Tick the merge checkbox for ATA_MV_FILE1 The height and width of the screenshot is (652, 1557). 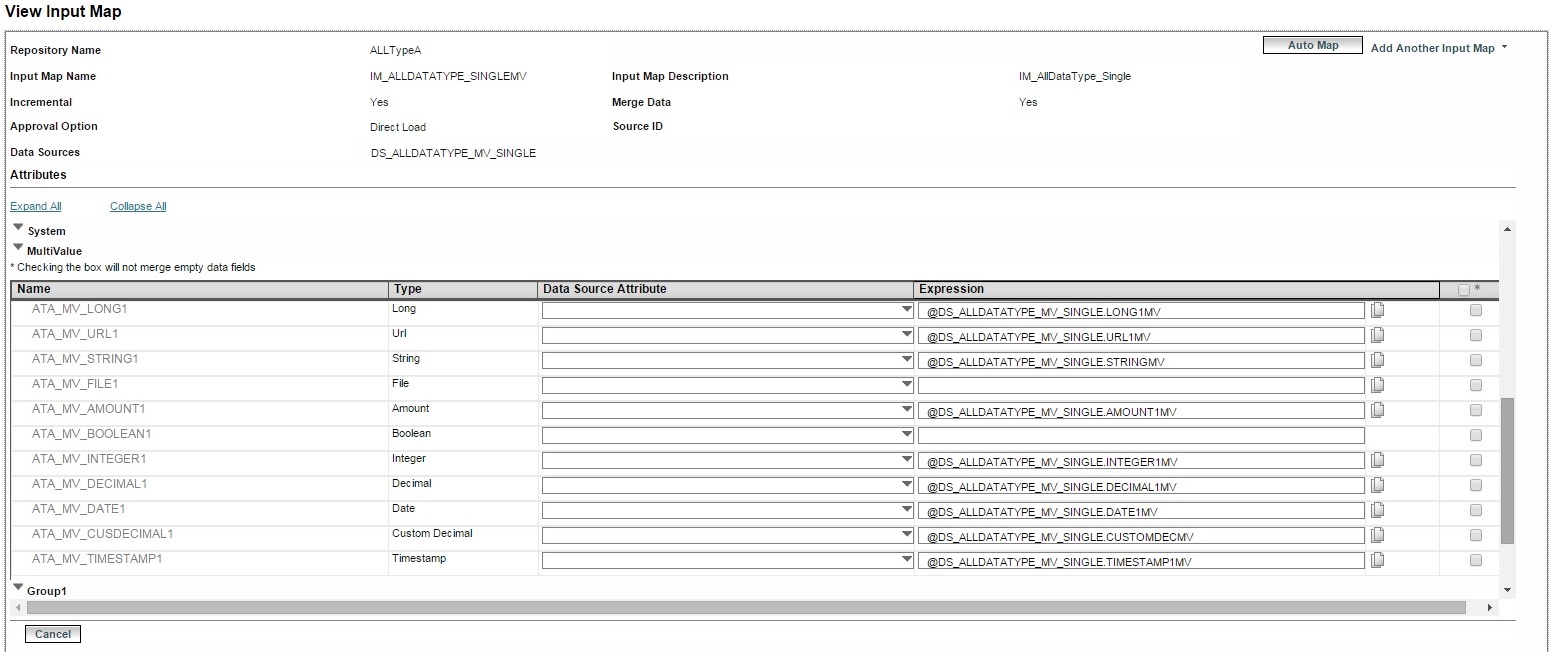point(1476,385)
